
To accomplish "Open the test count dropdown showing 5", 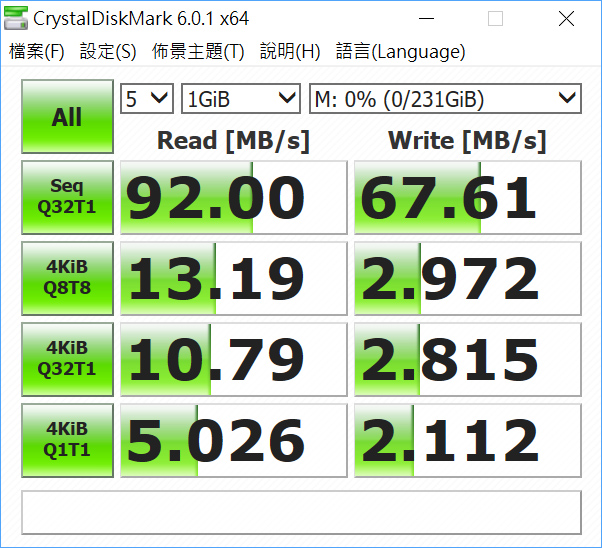I will pyautogui.click(x=147, y=99).
